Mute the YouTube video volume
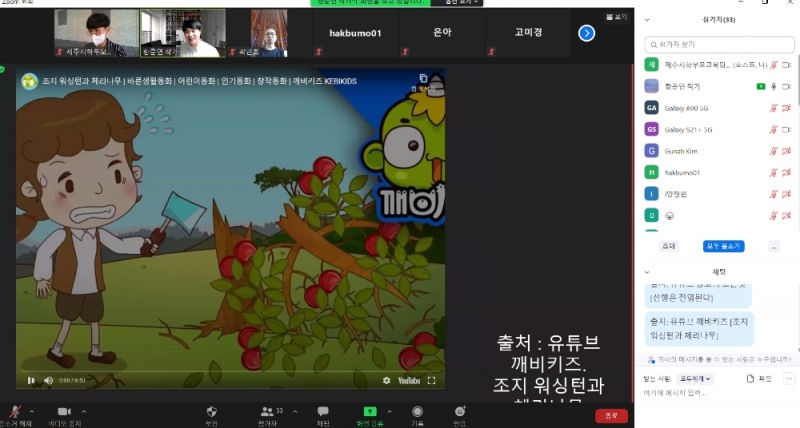The width and height of the screenshot is (800, 428). point(48,381)
